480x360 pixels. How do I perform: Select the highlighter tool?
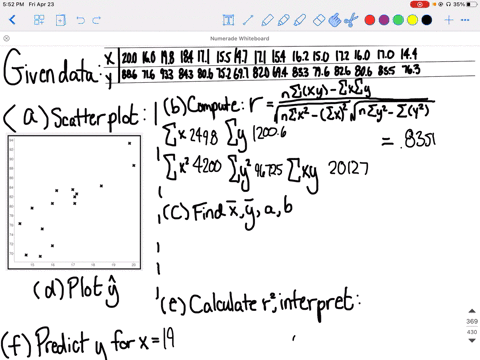coord(300,20)
